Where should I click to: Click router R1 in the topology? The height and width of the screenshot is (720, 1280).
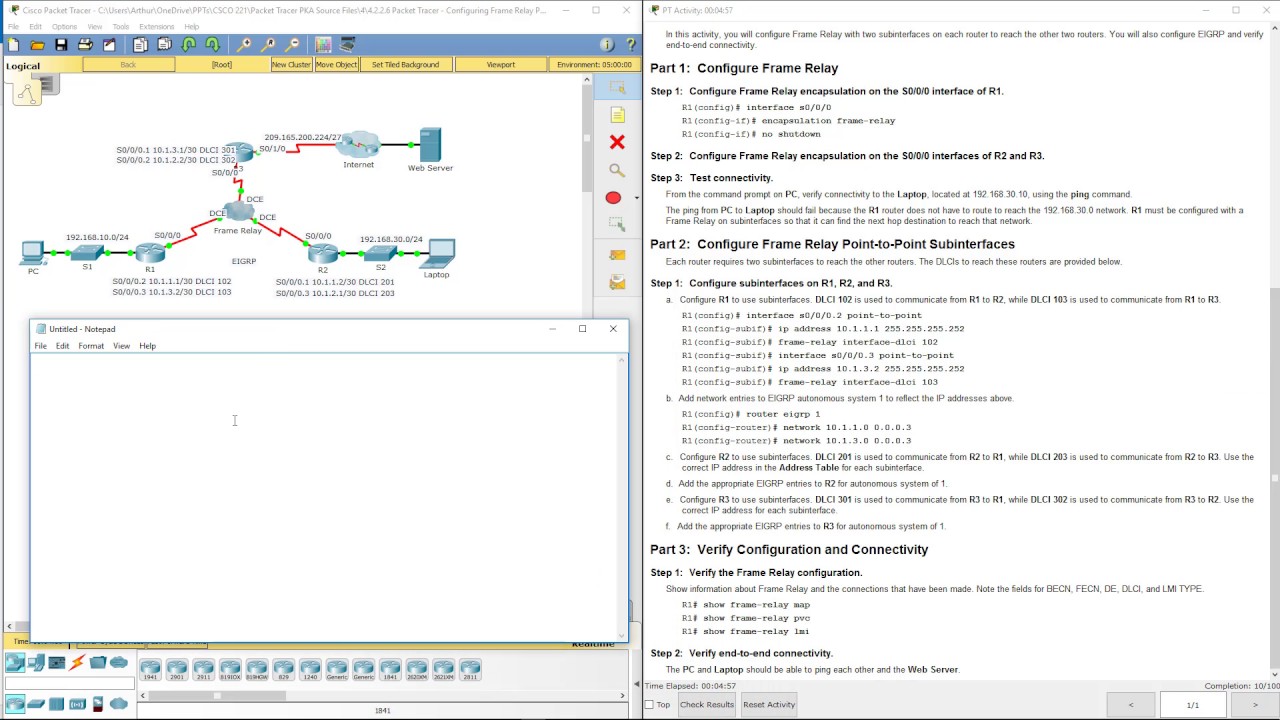(150, 253)
